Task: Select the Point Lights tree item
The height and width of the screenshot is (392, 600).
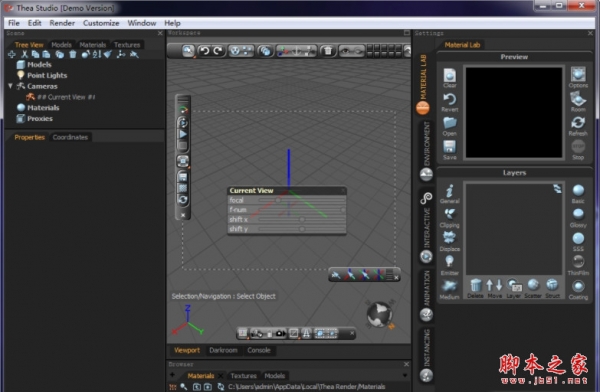Action: (x=47, y=75)
